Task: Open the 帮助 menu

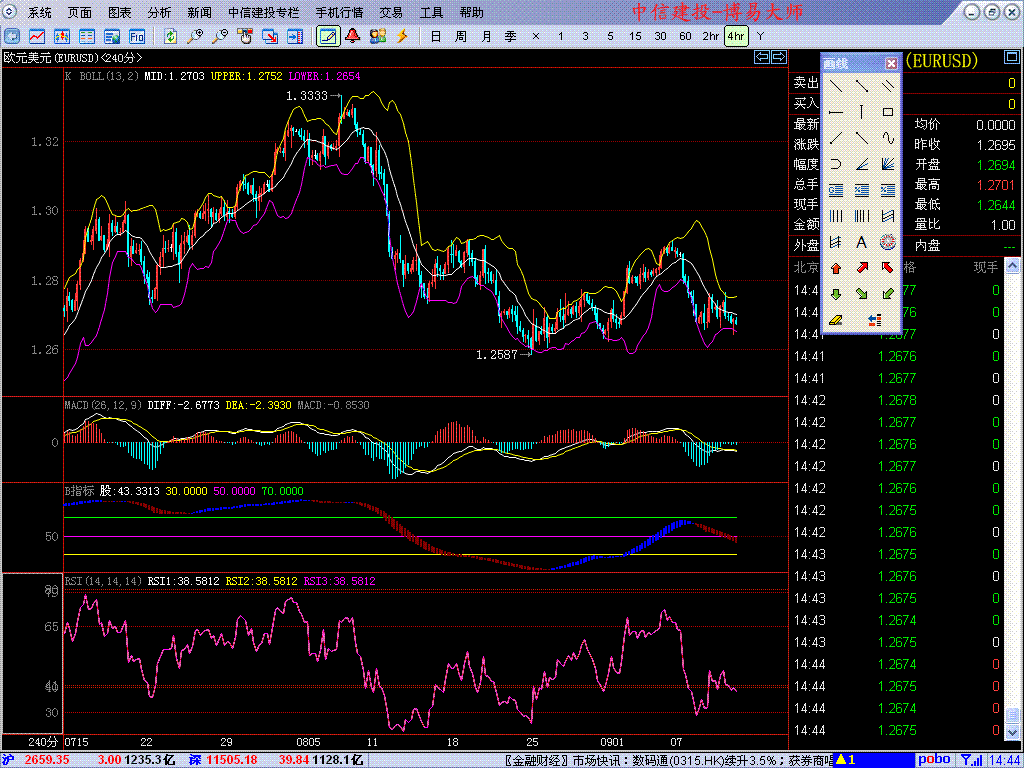Action: click(x=471, y=13)
